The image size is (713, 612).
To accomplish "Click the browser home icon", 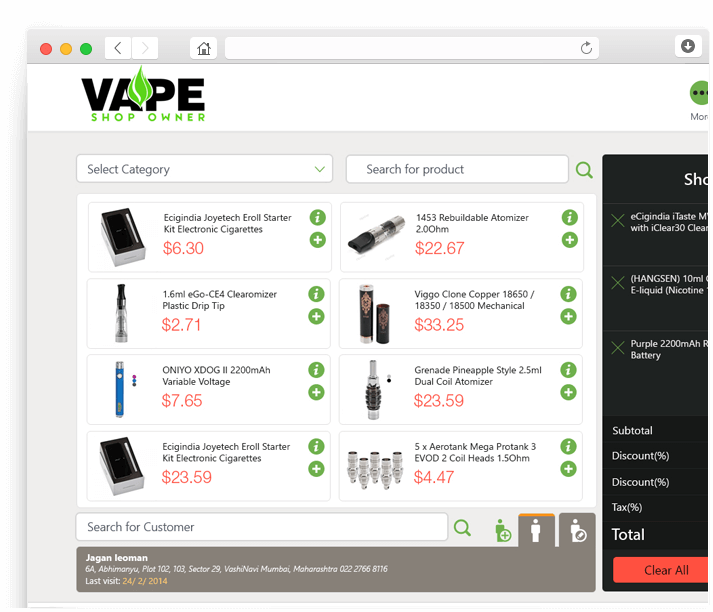I will [x=203, y=48].
